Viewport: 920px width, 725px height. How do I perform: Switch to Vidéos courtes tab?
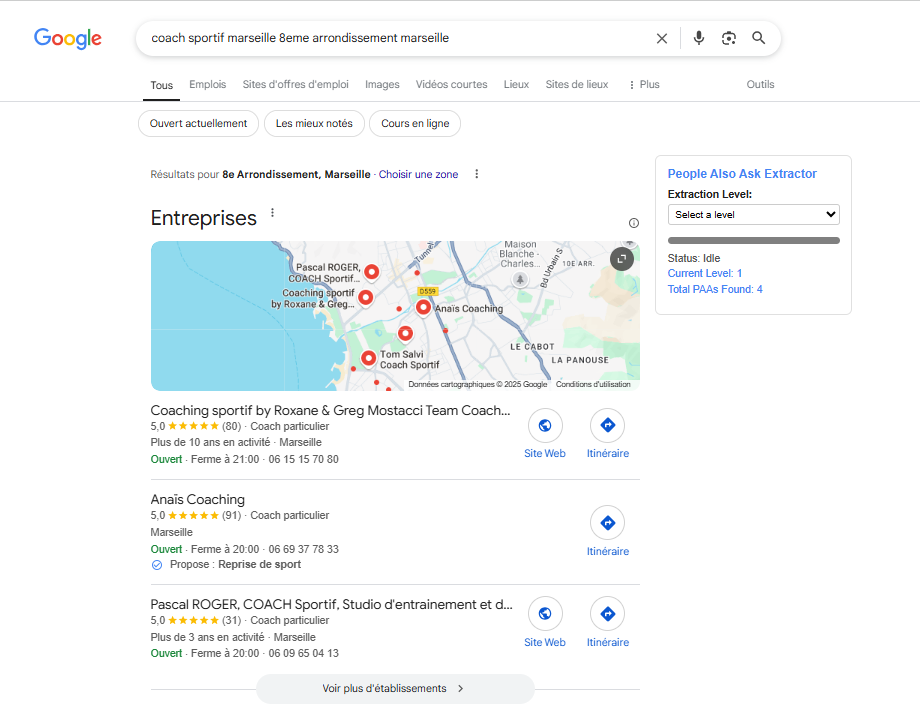(x=451, y=84)
